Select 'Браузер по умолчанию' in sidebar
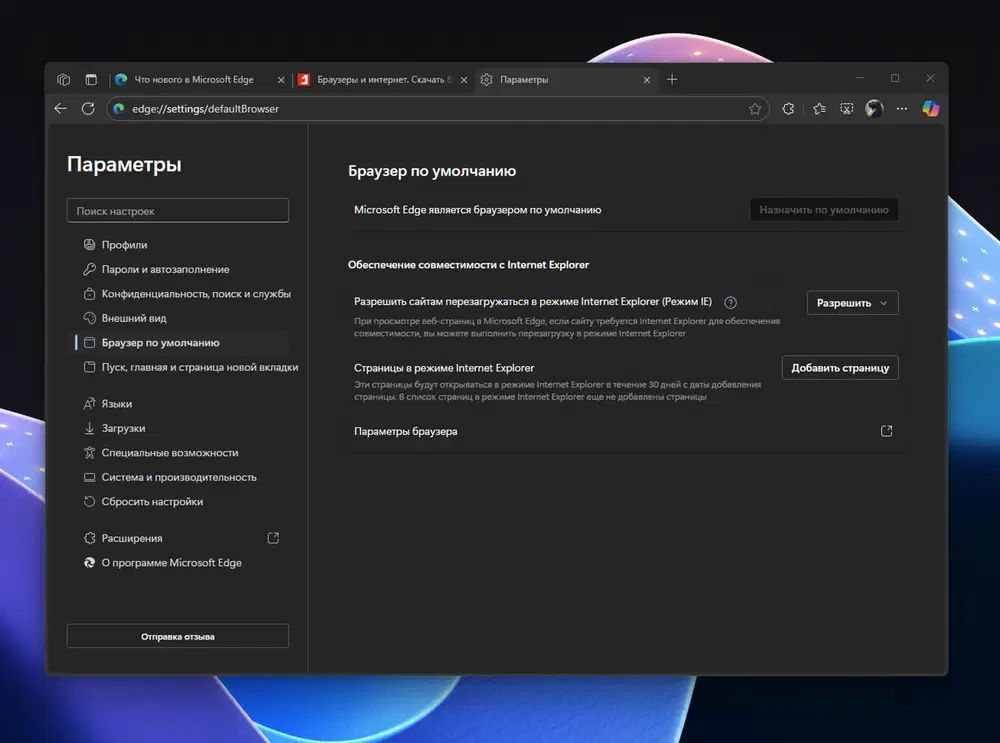The image size is (1000, 743). [179, 342]
